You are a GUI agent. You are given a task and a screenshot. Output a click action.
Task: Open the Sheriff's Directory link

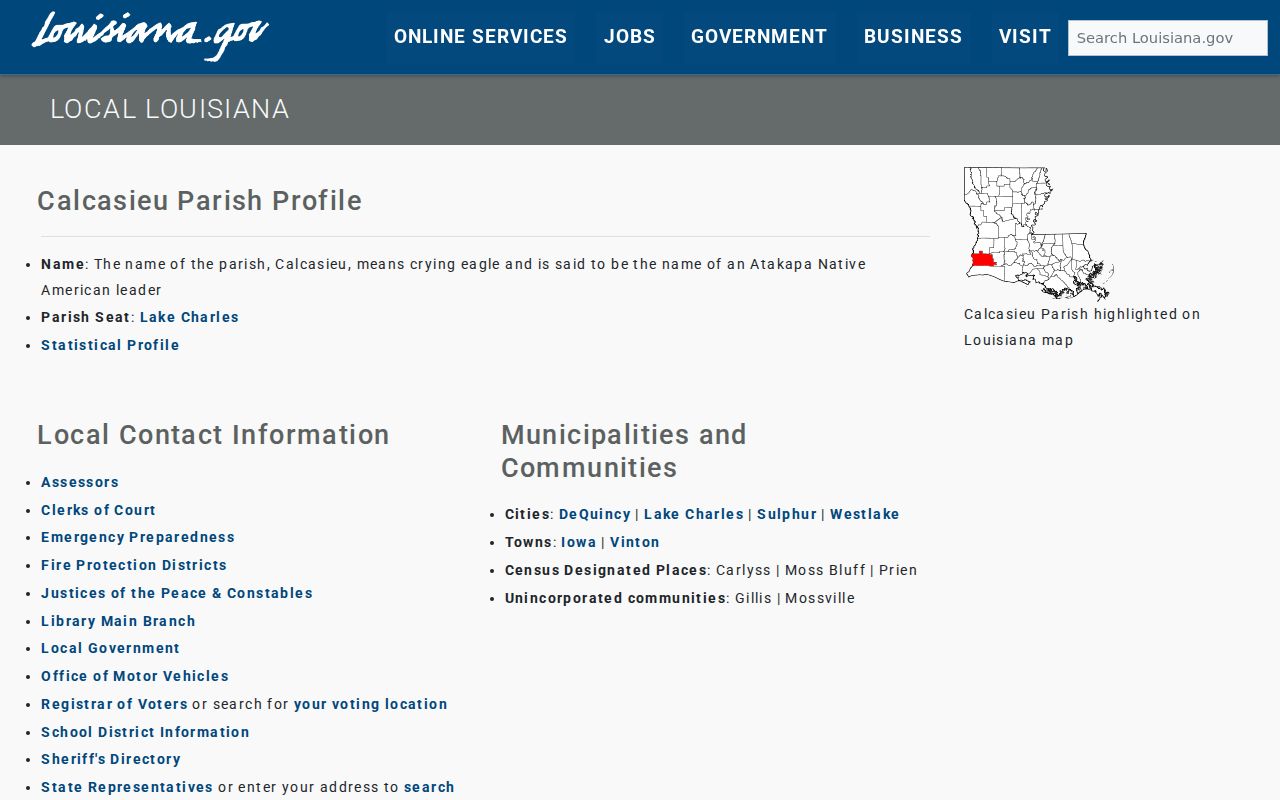(111, 759)
